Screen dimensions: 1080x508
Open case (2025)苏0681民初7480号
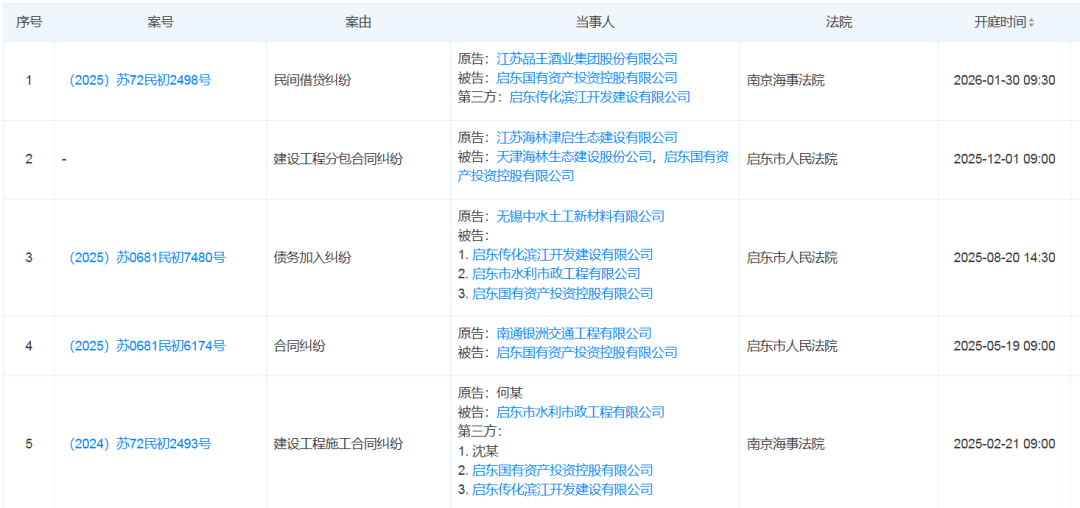(x=147, y=258)
